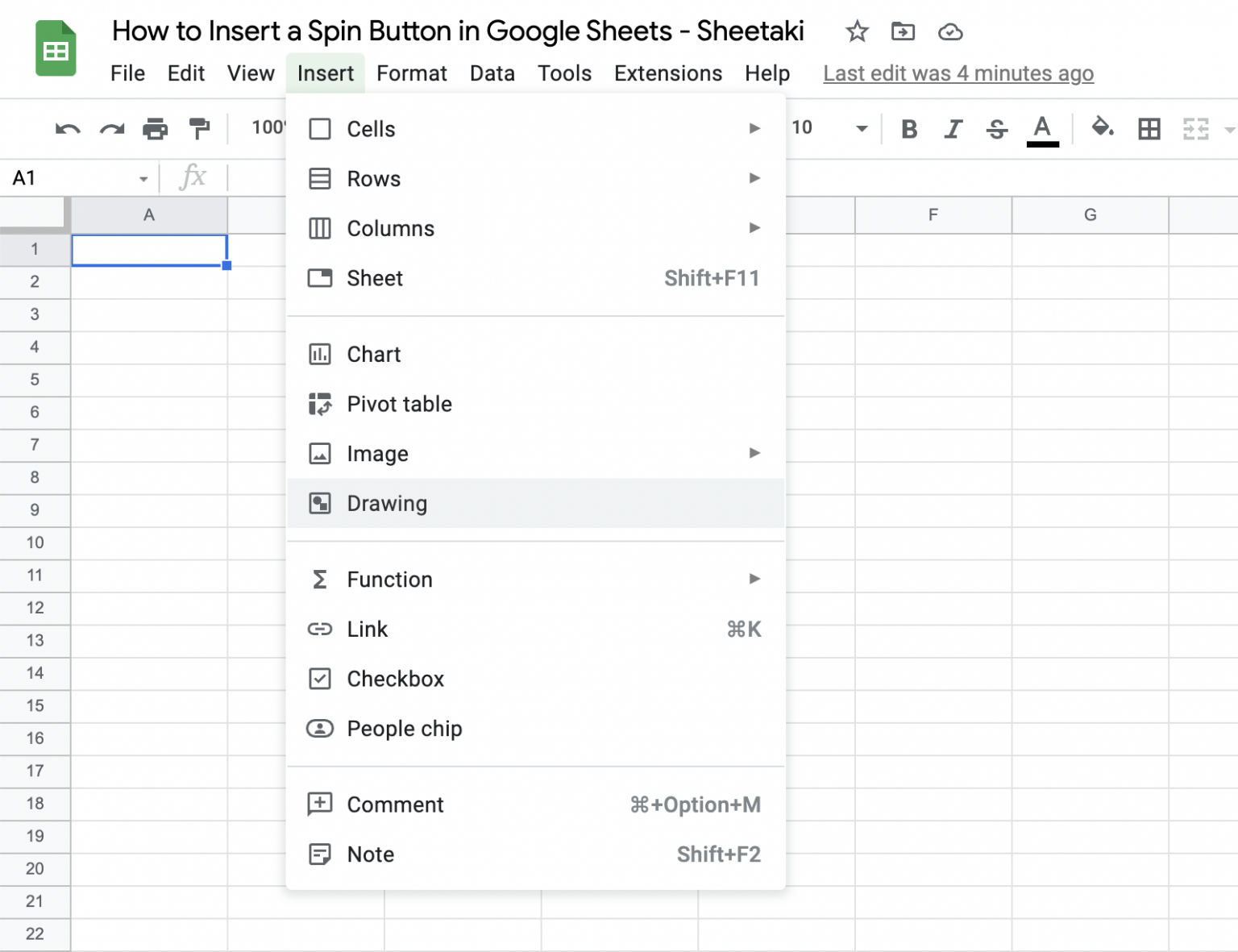Select the Drawing menu option
This screenshot has height=952, width=1238.
pyautogui.click(x=387, y=503)
